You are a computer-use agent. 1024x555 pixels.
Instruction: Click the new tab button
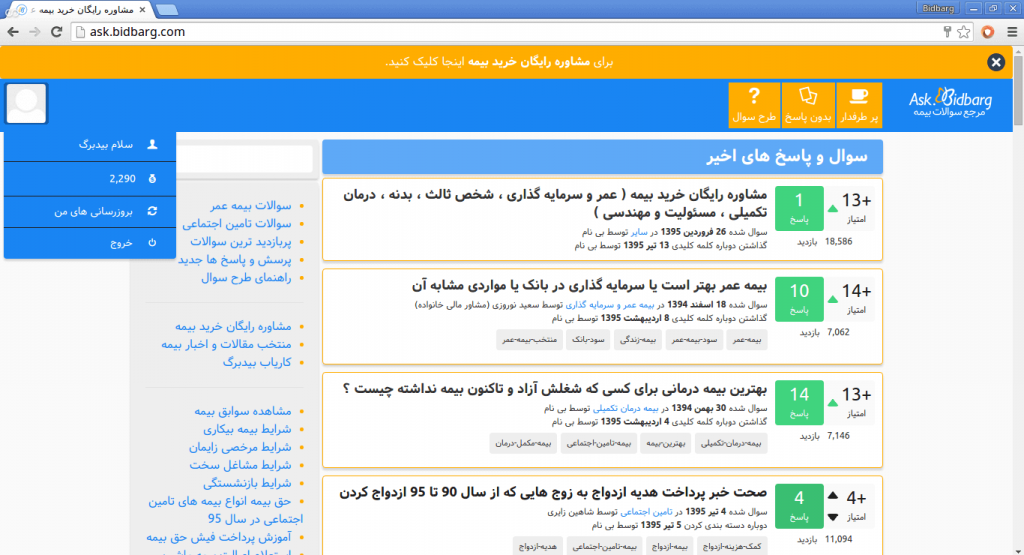pos(167,10)
